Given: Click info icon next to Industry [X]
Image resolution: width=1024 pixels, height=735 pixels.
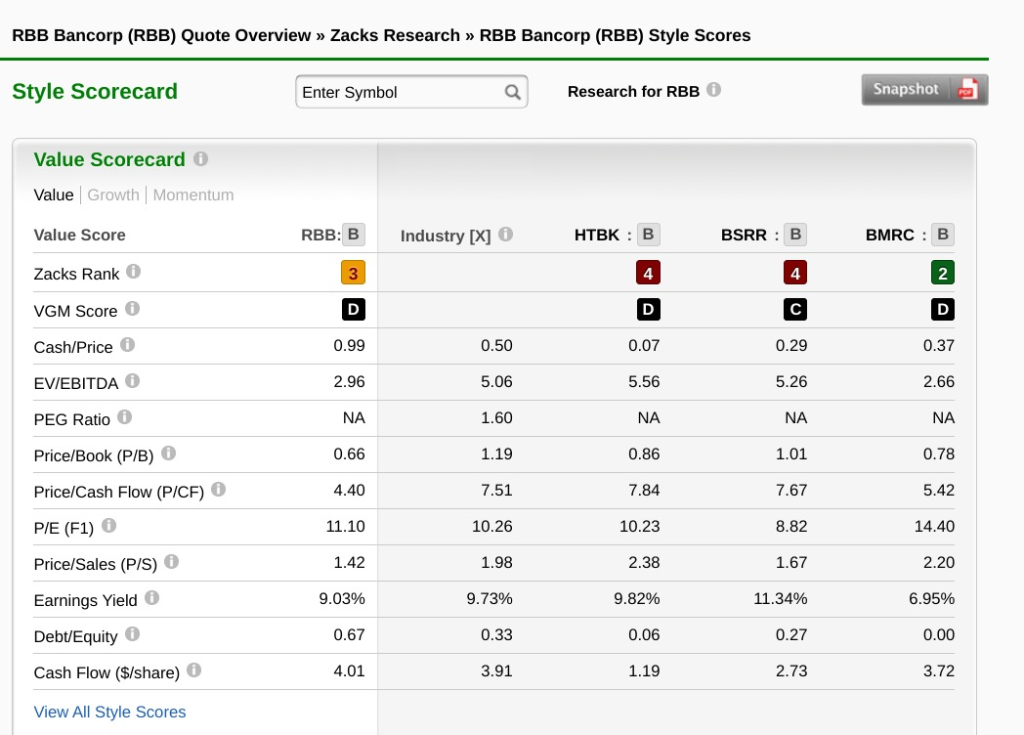Looking at the screenshot, I should [x=505, y=234].
